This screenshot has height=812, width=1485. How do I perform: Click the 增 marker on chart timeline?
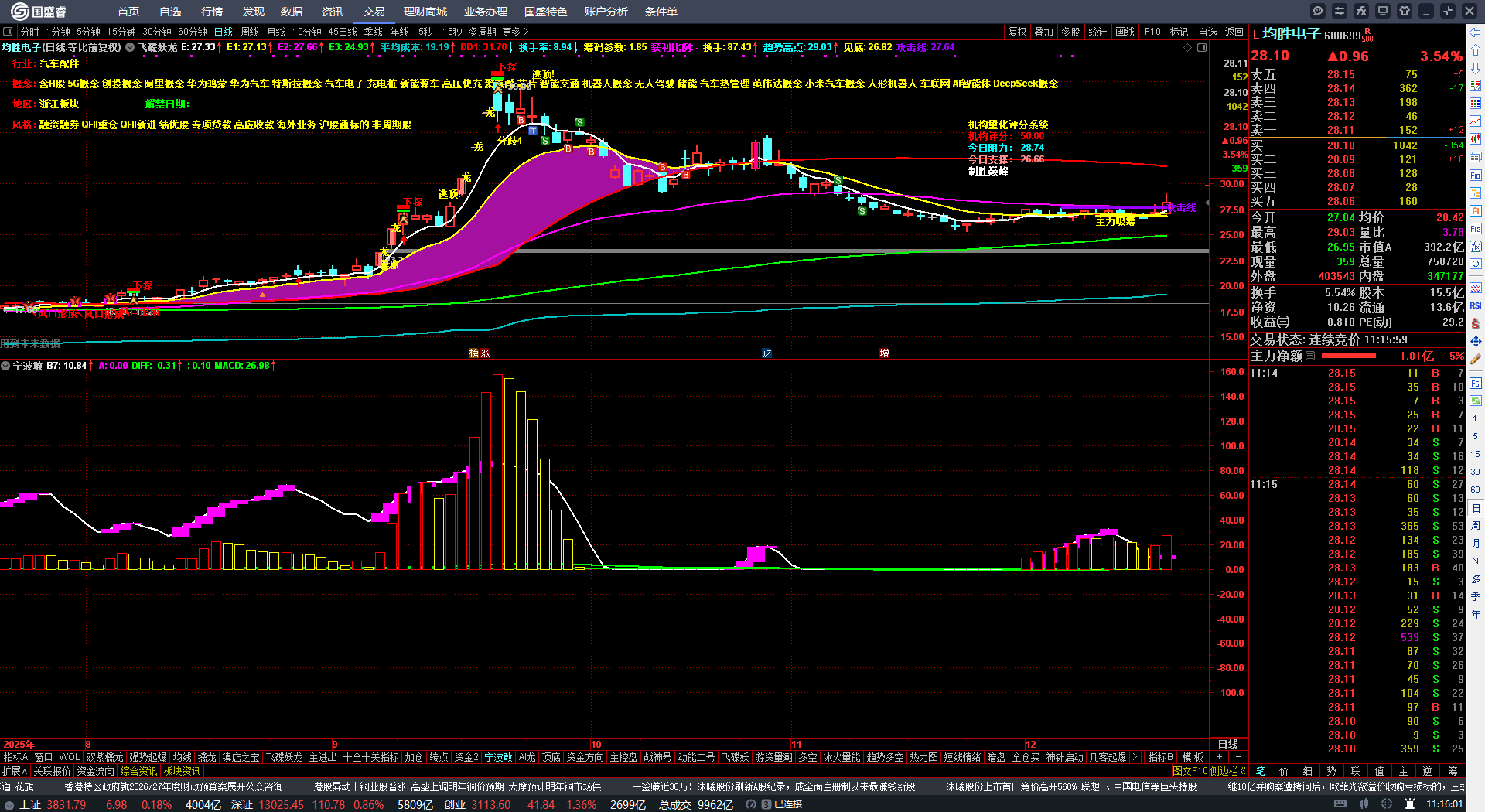(884, 353)
